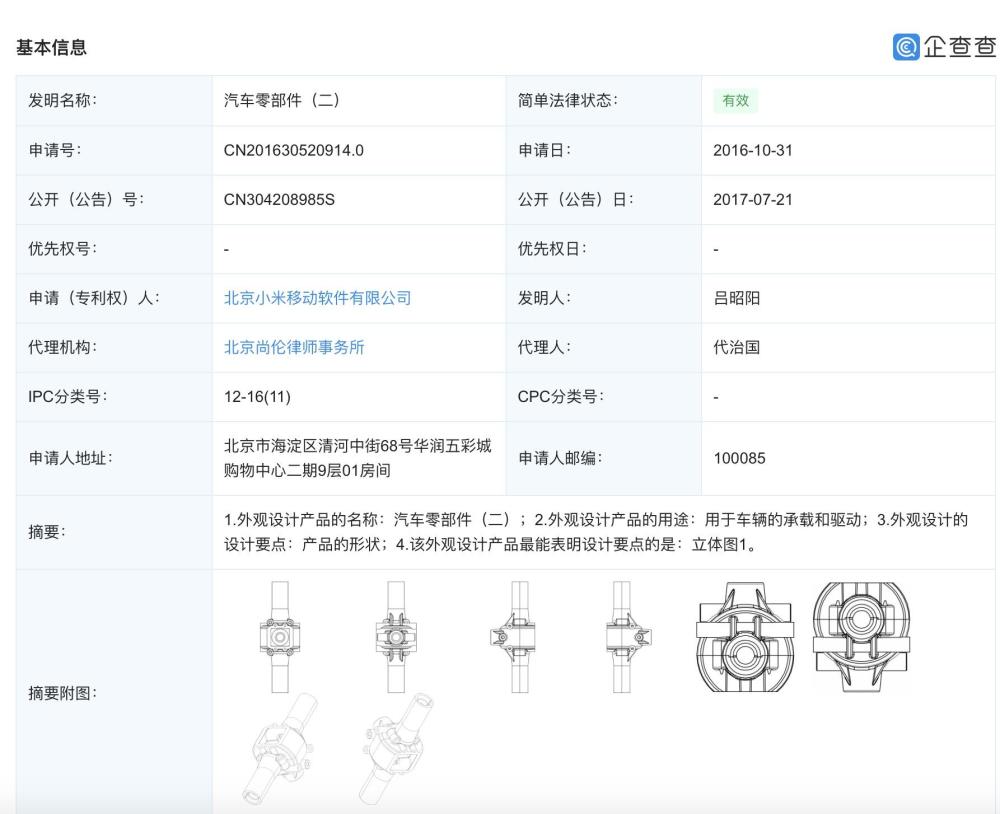Open the second drawing thumbnail with fins
The image size is (1000, 814).
tap(396, 637)
